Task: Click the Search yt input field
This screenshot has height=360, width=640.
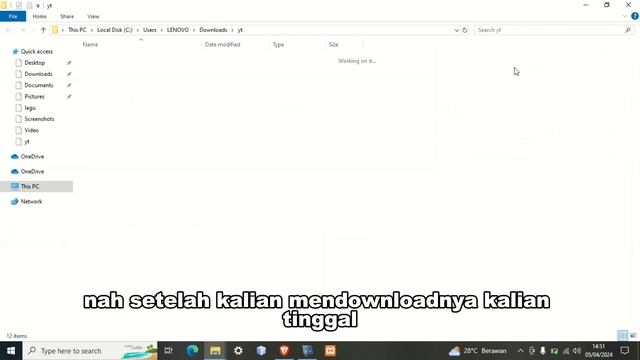Action: [549, 30]
